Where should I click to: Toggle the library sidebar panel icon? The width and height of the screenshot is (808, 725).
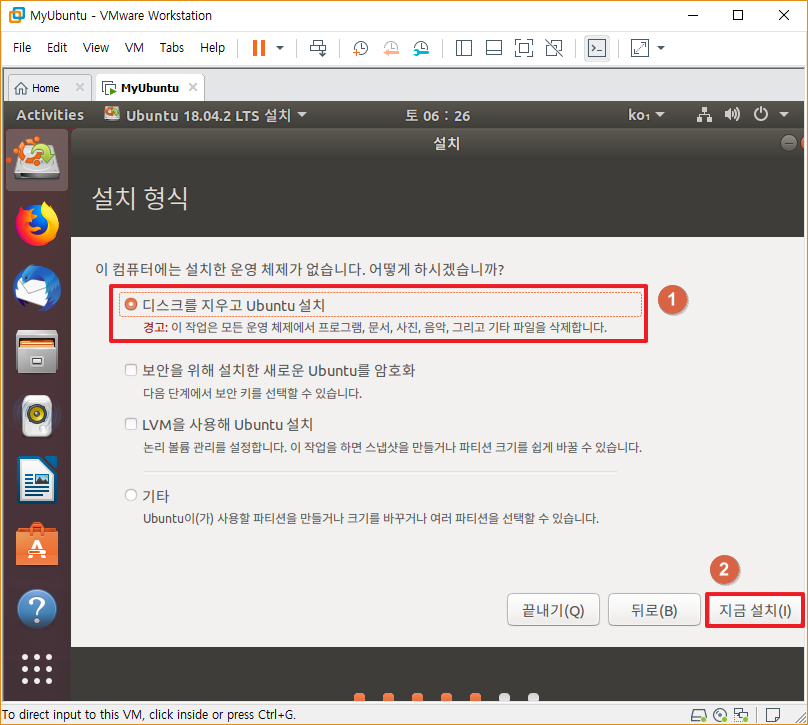(x=464, y=48)
